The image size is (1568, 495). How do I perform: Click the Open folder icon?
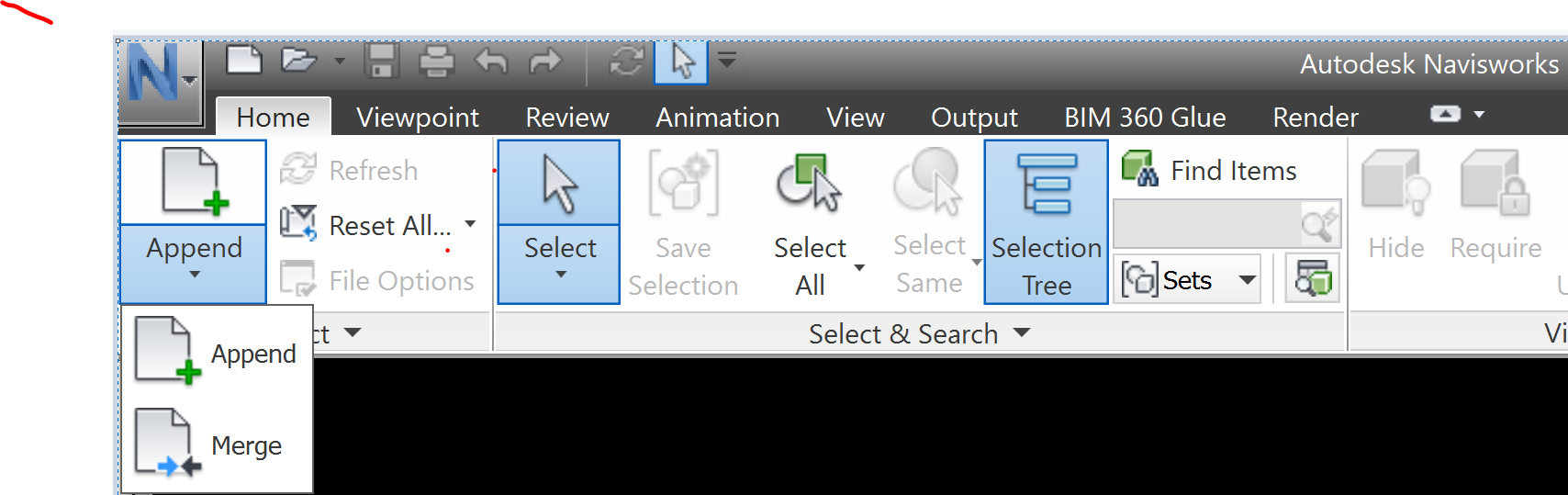pos(298,62)
